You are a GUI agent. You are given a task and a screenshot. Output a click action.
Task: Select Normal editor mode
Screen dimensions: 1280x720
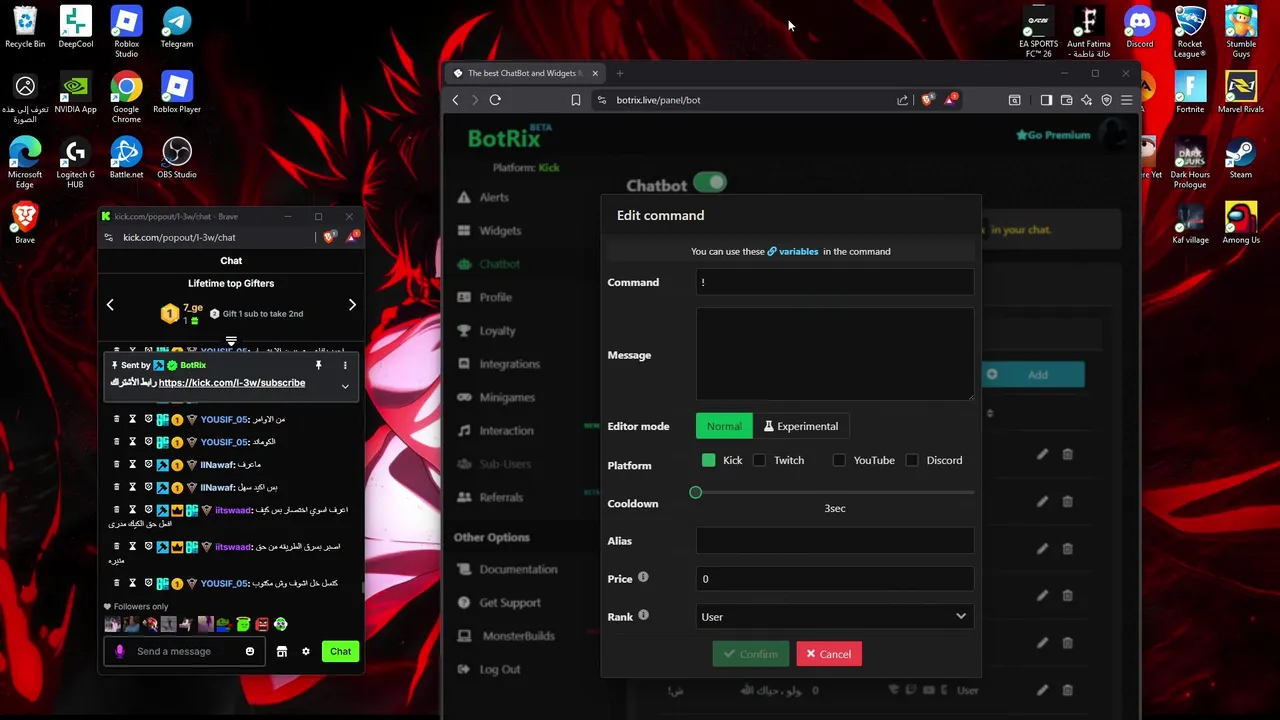(x=724, y=426)
